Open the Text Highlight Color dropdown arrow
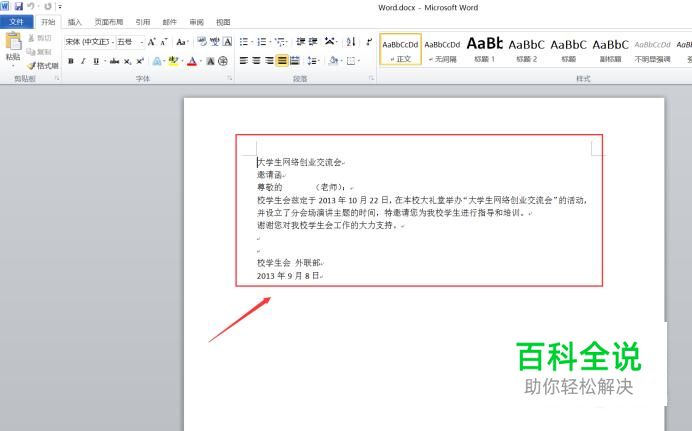692x431 pixels. tap(182, 61)
